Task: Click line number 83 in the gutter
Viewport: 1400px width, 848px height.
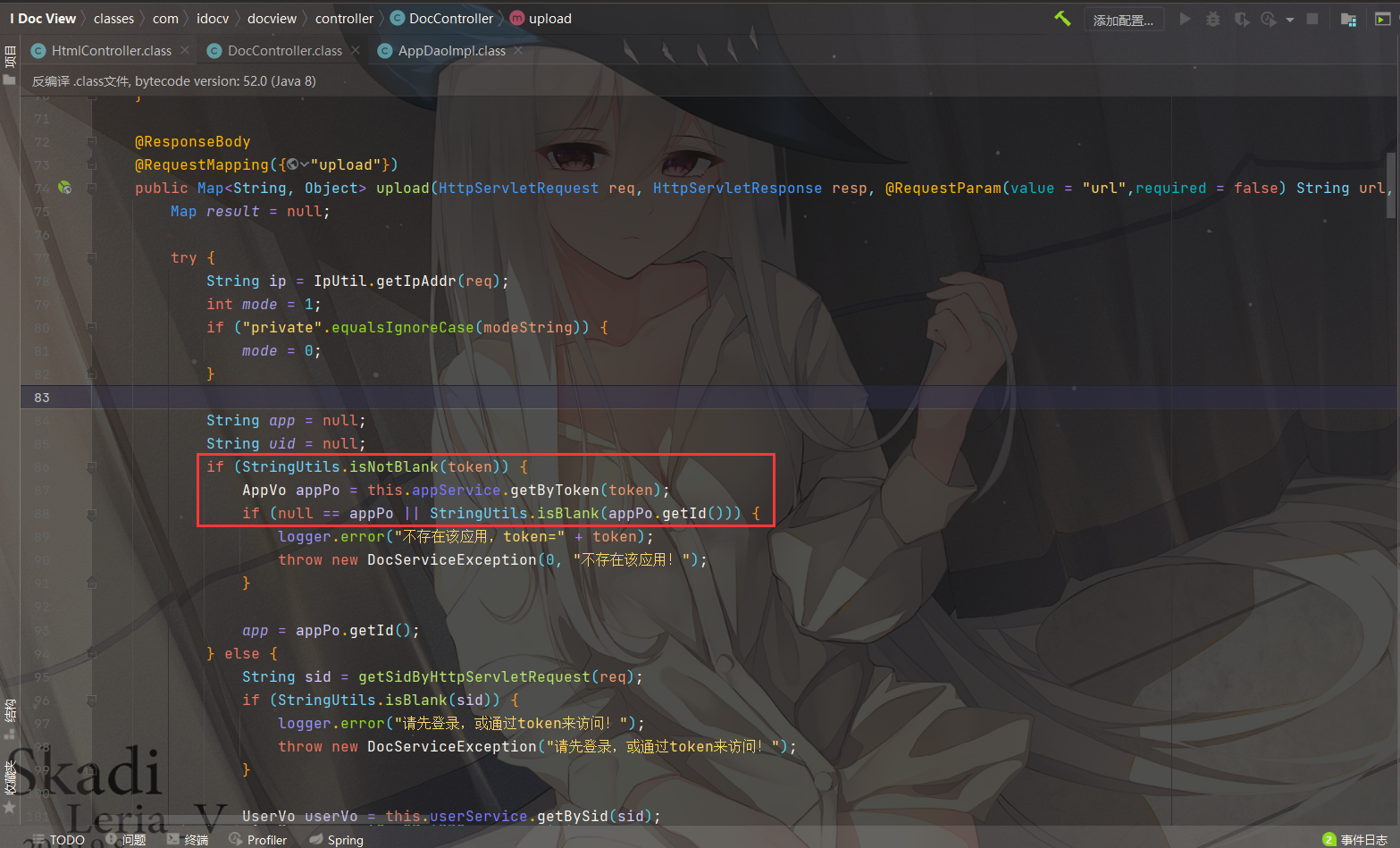Action: pyautogui.click(x=42, y=398)
